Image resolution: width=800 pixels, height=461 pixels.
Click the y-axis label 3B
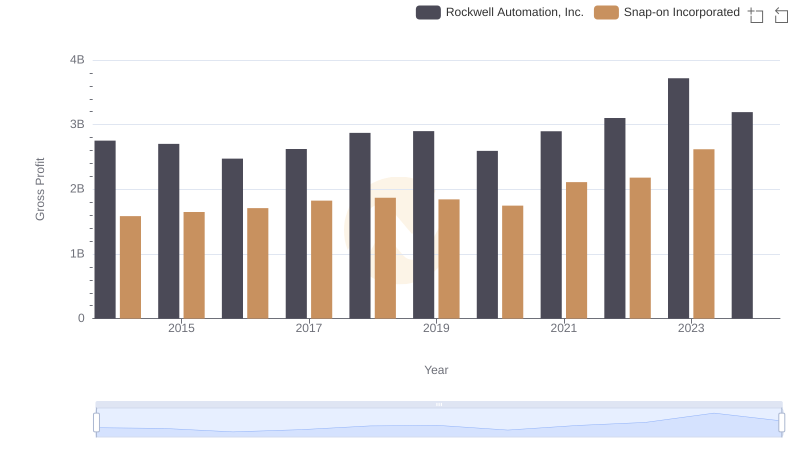[77, 124]
